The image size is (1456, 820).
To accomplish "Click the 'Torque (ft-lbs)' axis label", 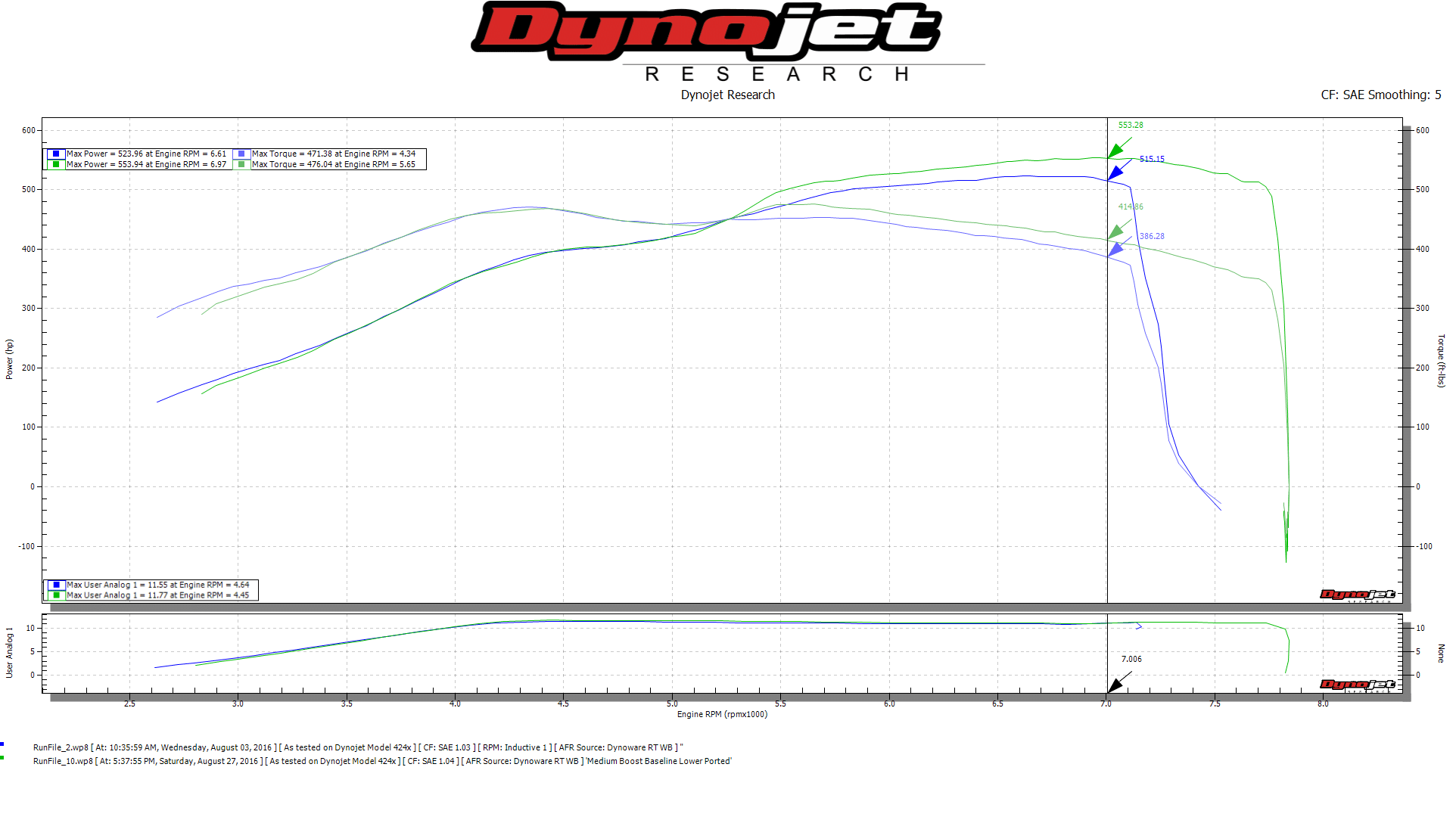I will (1441, 361).
